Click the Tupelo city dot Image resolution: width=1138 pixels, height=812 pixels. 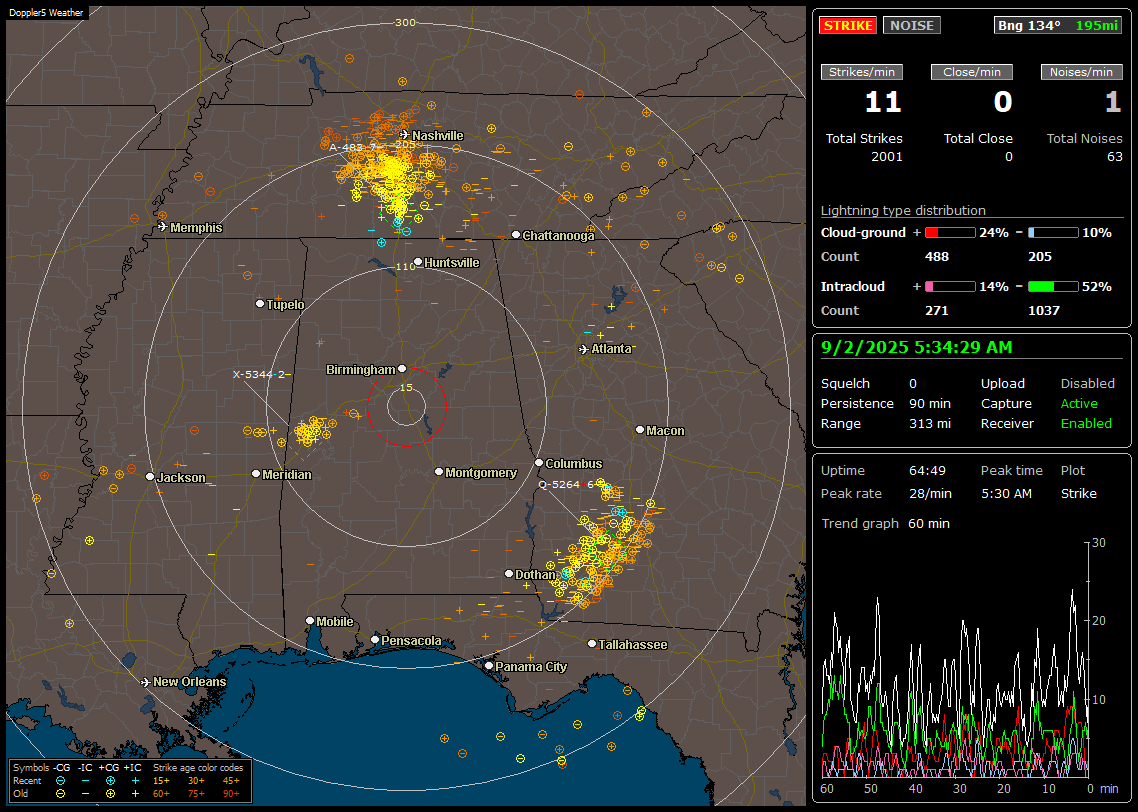(260, 303)
